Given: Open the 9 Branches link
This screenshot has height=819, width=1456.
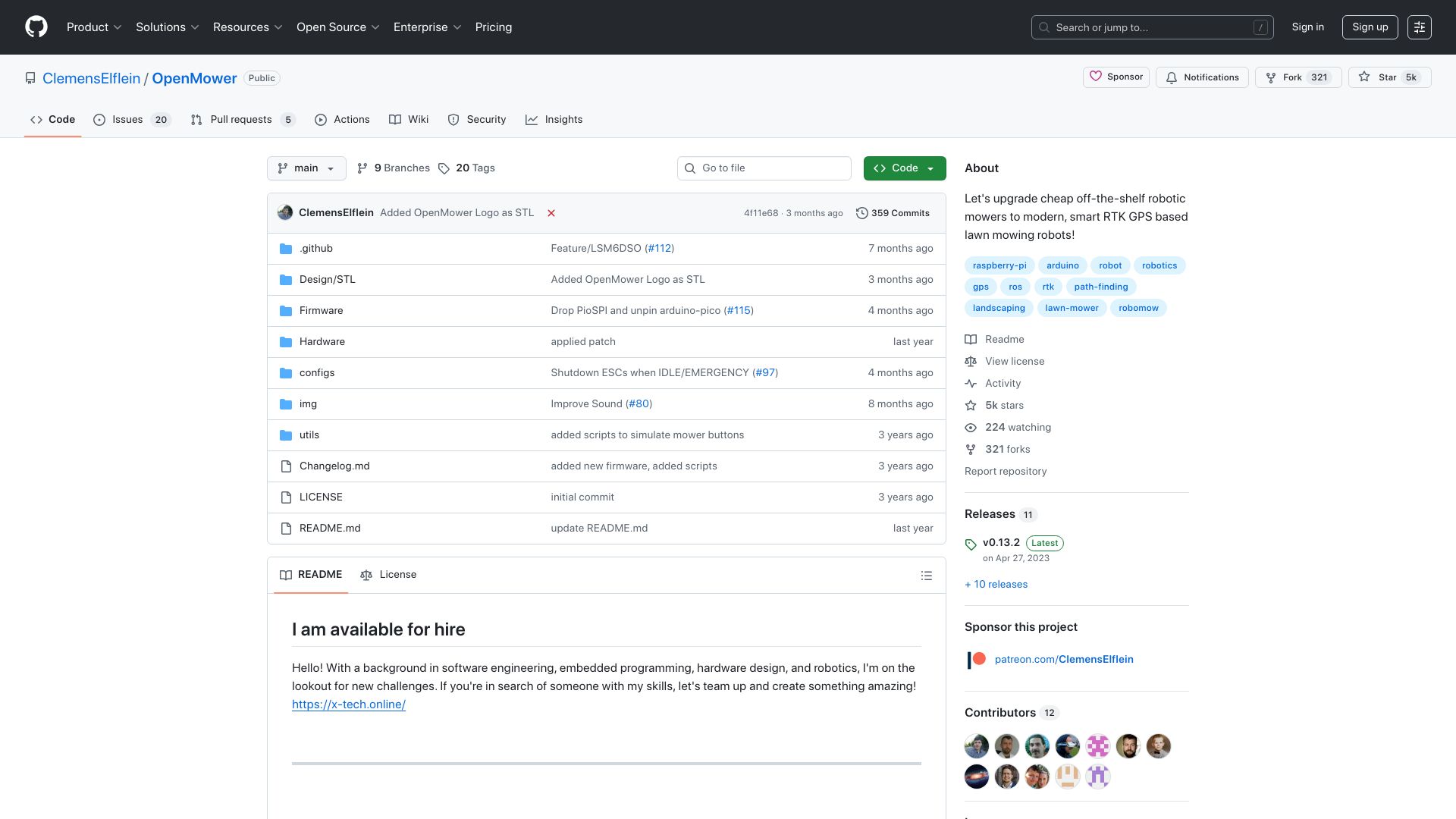Looking at the screenshot, I should [394, 168].
